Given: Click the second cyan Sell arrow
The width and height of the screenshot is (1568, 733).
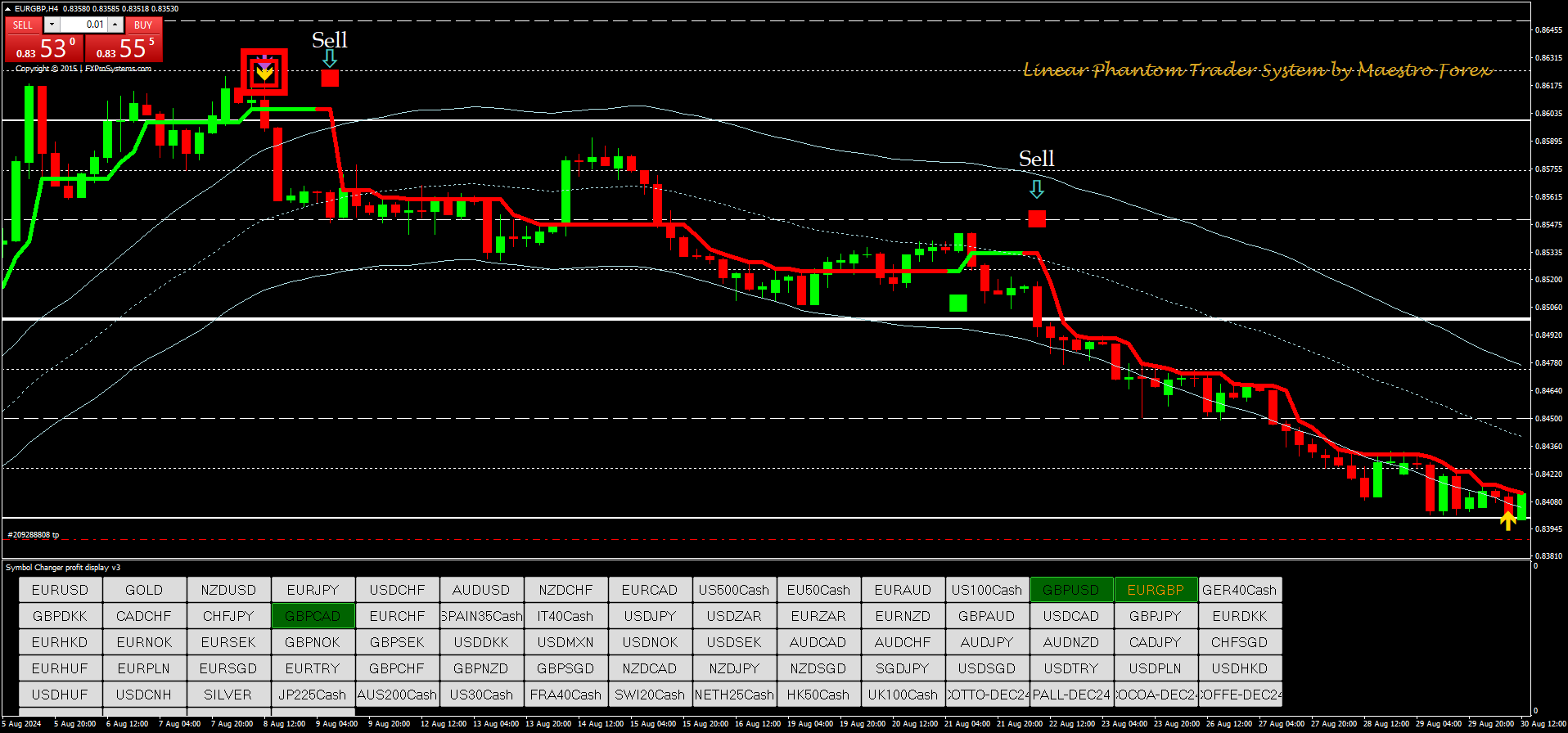Looking at the screenshot, I should [1037, 190].
